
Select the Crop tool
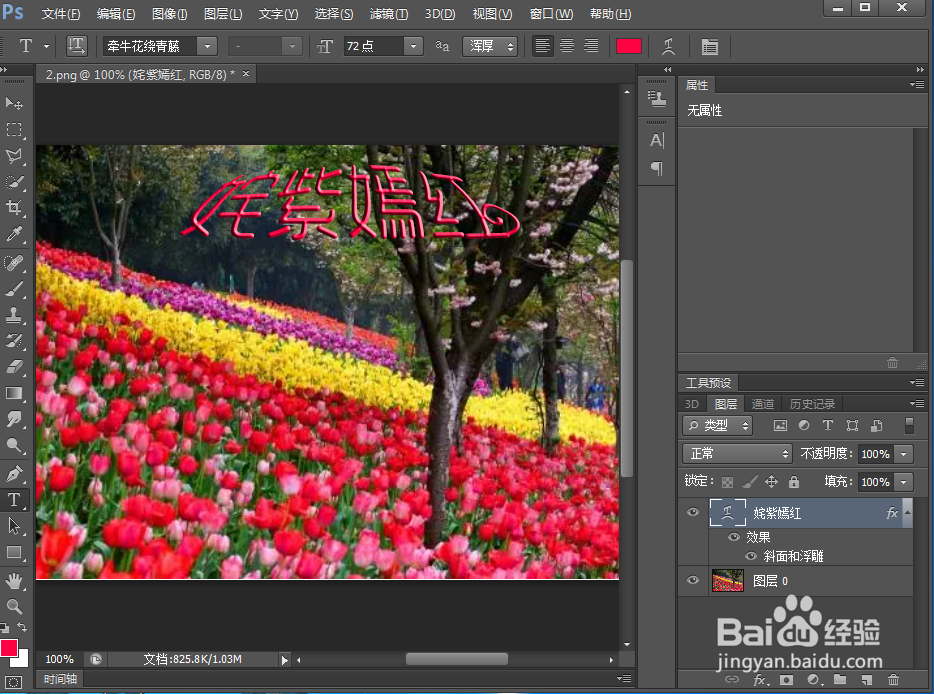pos(14,208)
